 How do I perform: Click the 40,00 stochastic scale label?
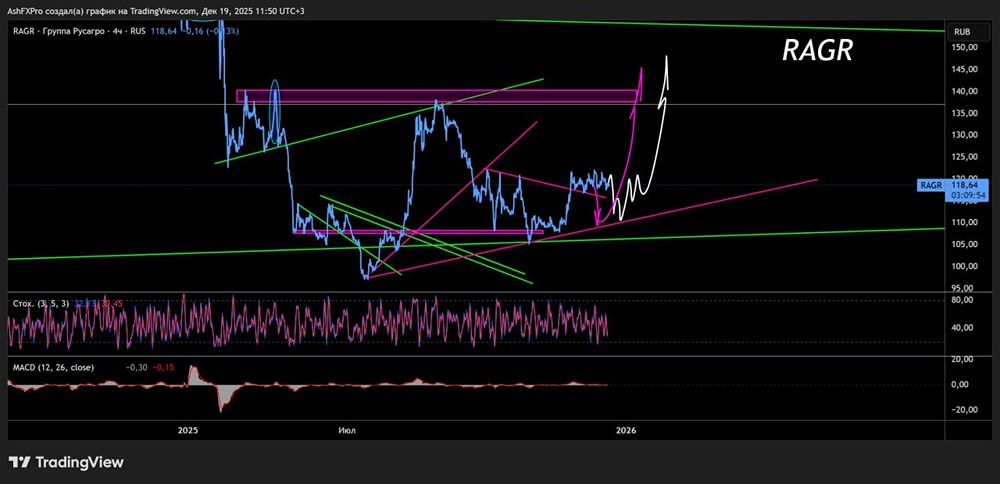click(962, 328)
